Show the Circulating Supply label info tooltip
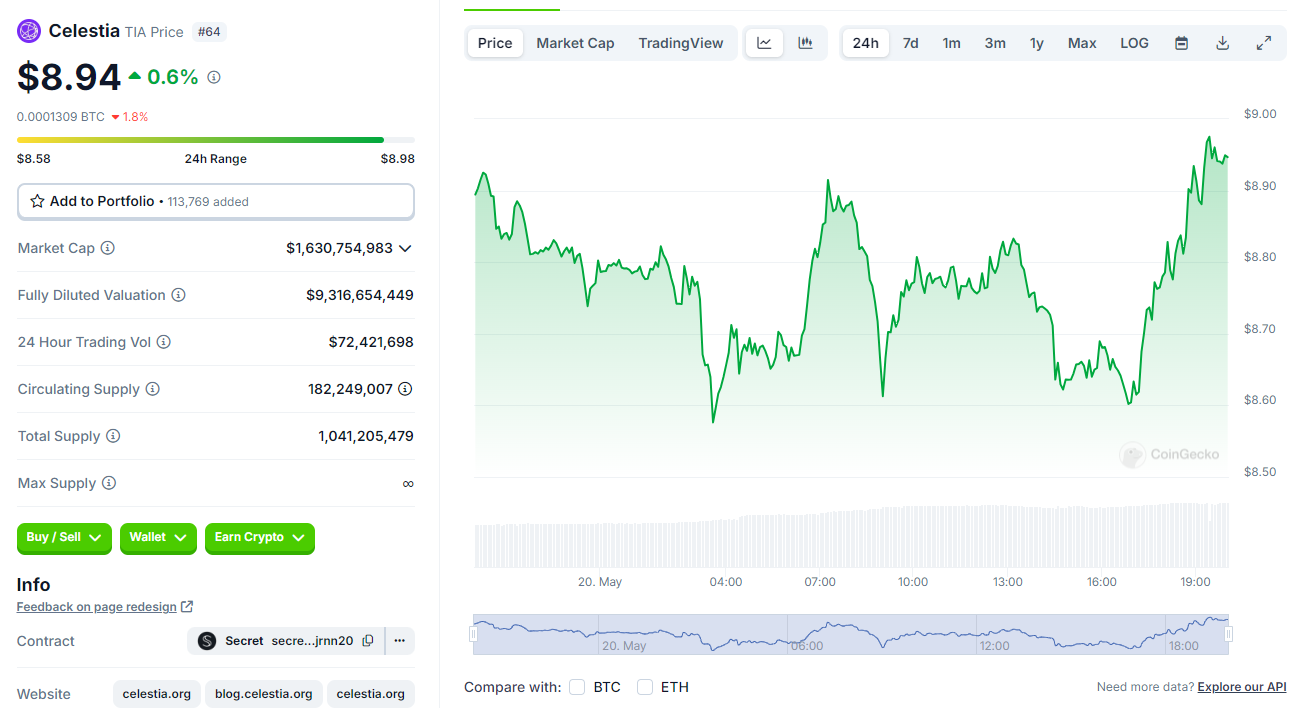The image size is (1306, 708). coord(152,389)
